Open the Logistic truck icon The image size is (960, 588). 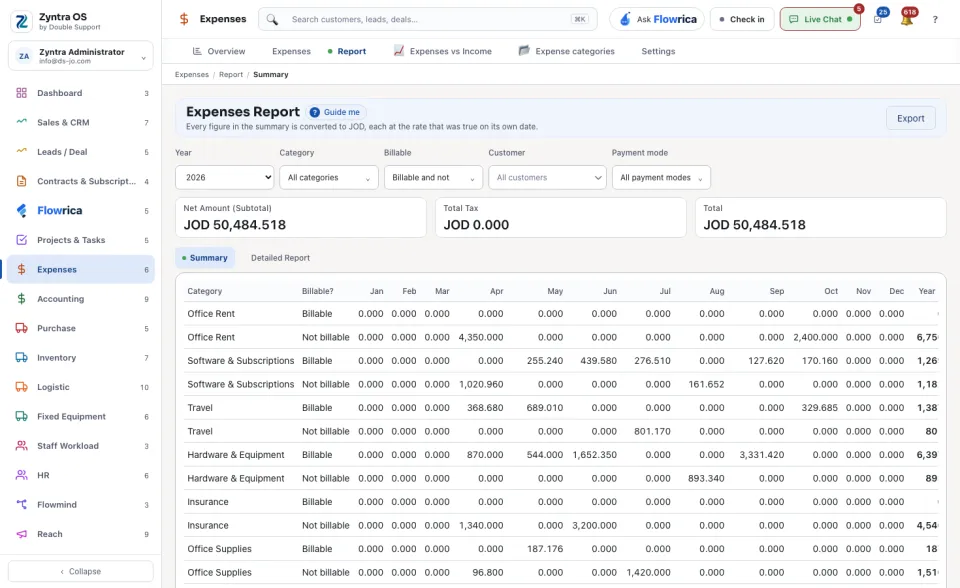(21, 387)
